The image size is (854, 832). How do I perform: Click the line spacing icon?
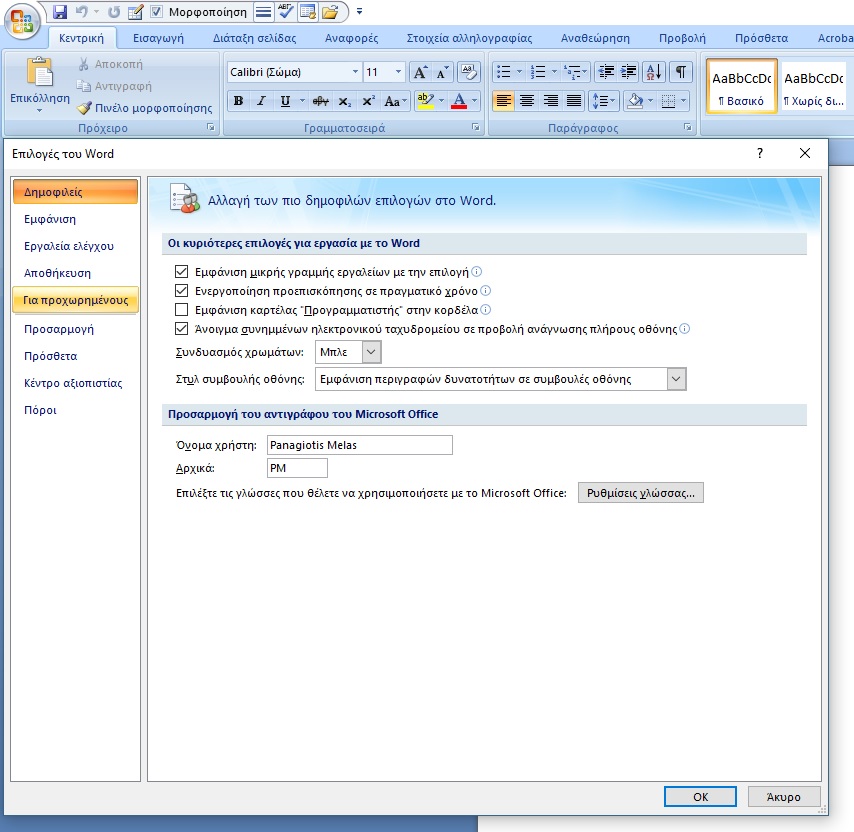pos(603,101)
